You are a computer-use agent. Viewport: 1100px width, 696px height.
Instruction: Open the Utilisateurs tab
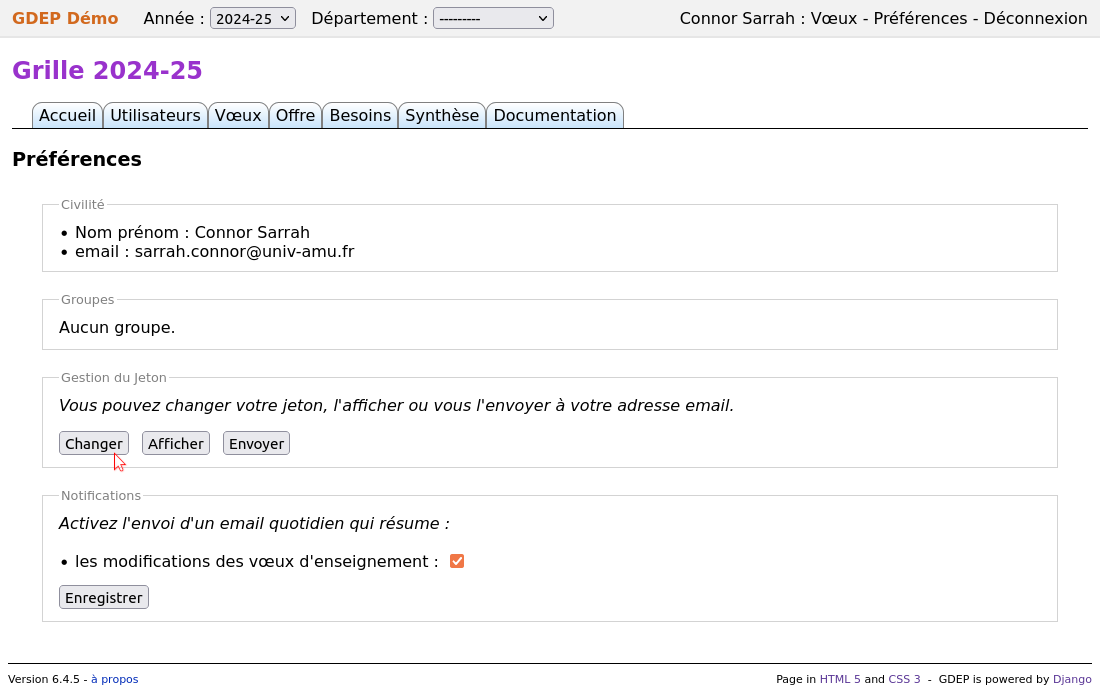coord(155,115)
